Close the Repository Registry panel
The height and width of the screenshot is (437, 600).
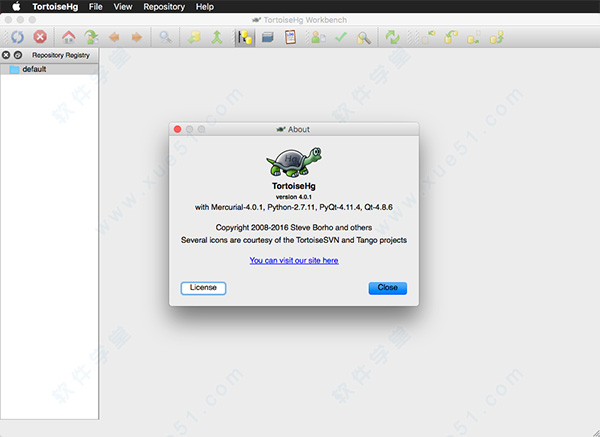point(6,55)
